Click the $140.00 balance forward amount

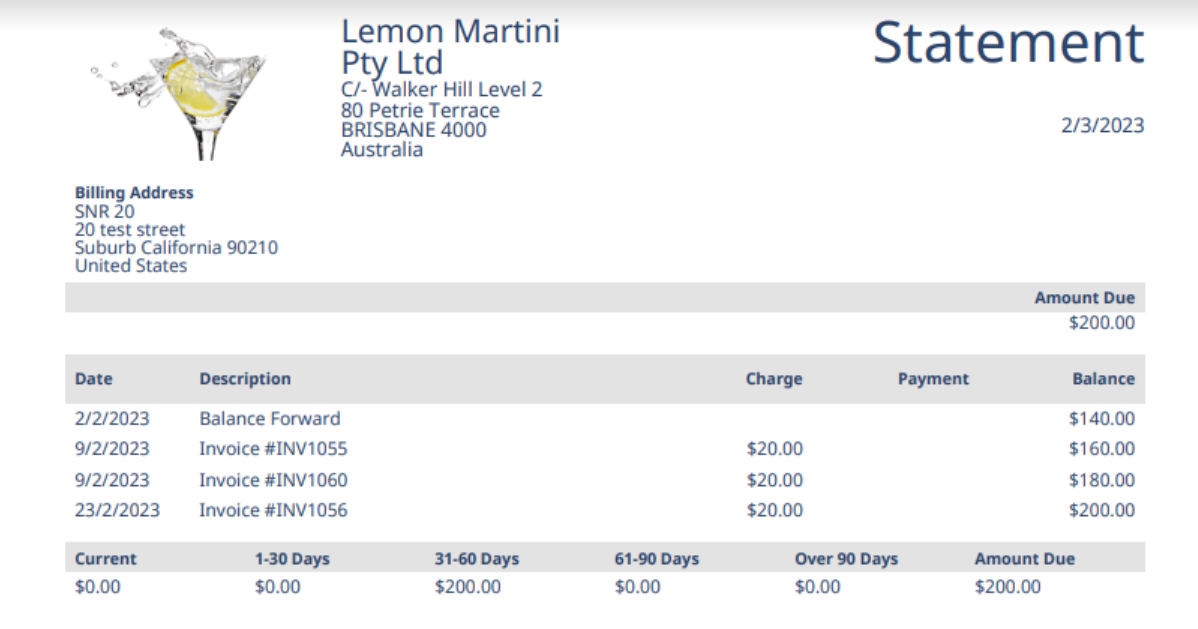(x=1102, y=419)
